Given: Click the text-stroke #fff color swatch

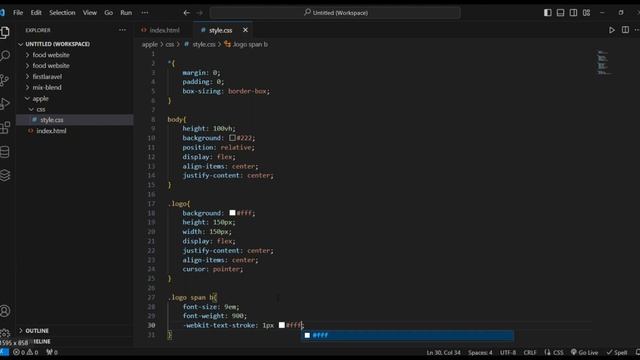Looking at the screenshot, I should tap(282, 325).
